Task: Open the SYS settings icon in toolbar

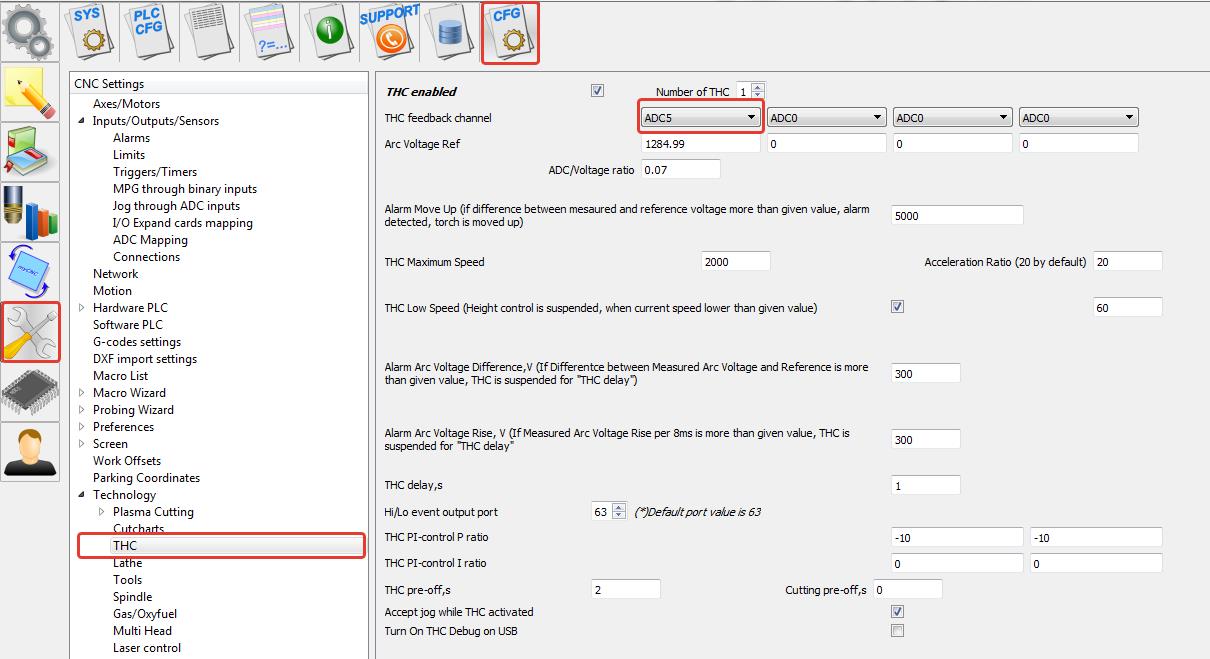Action: (92, 30)
